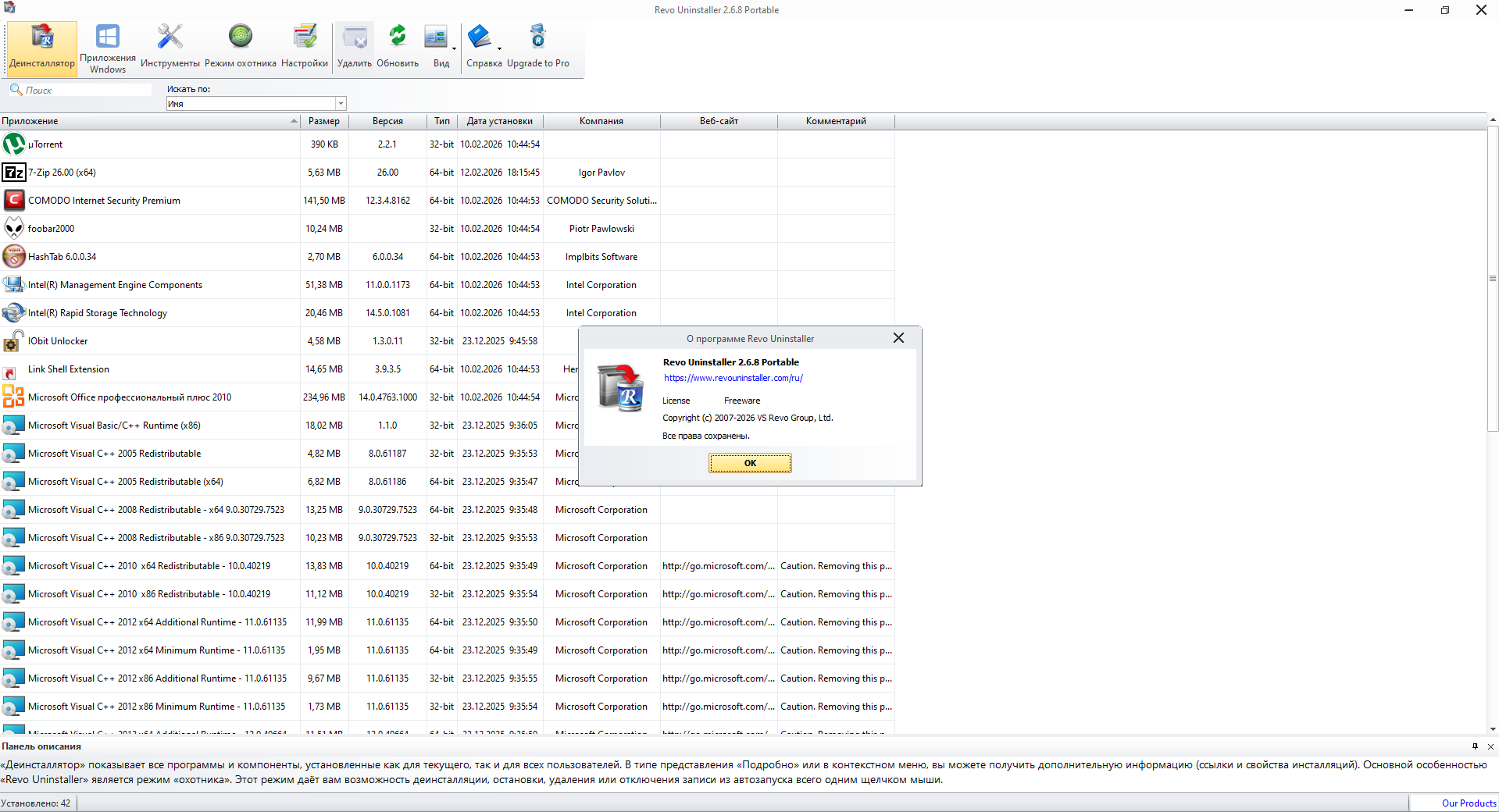Click the Удалить toolbar icon
Viewport: 1499px width, 812px height.
tap(355, 47)
